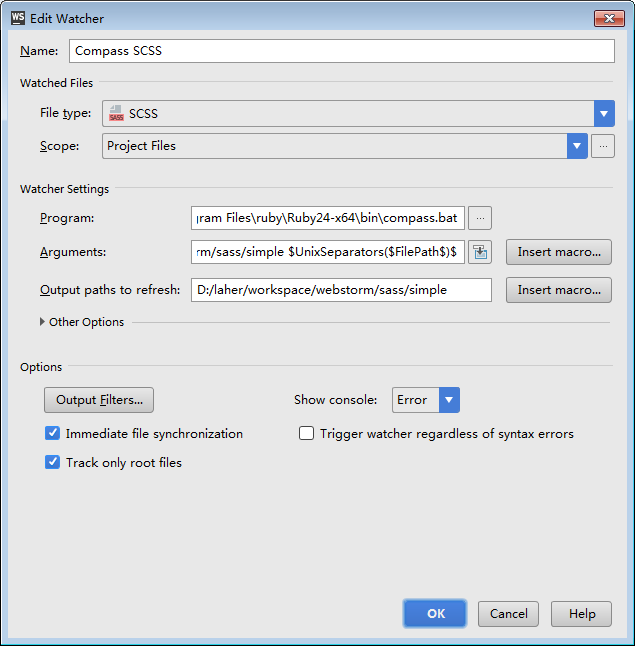Browse for Program with ellipsis button
Image resolution: width=635 pixels, height=646 pixels.
480,218
